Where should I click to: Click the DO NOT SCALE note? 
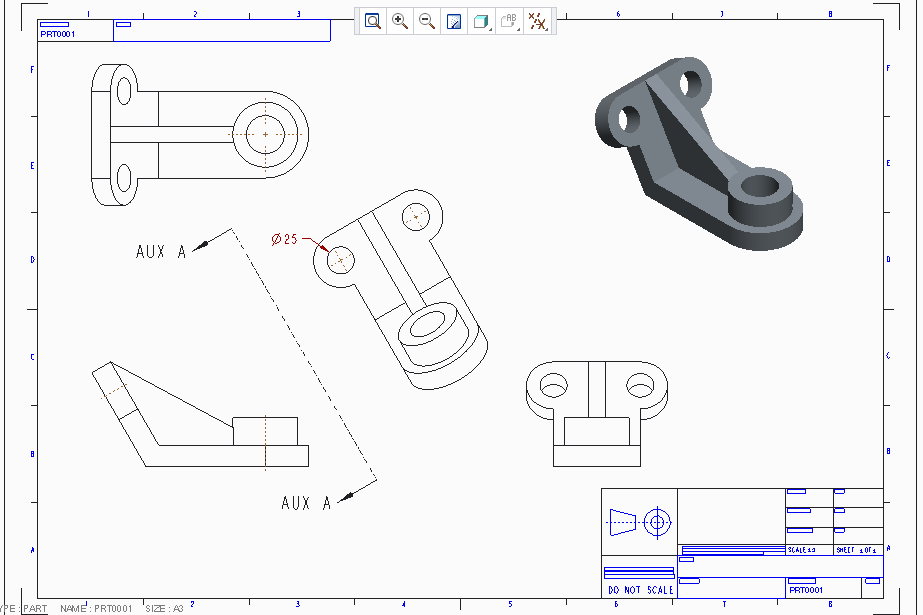tap(640, 590)
